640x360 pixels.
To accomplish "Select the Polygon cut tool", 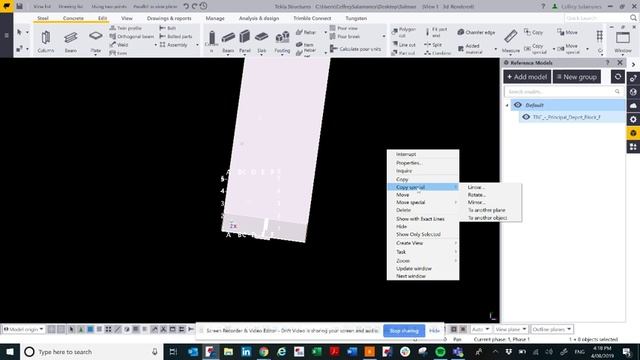I will pos(404,32).
